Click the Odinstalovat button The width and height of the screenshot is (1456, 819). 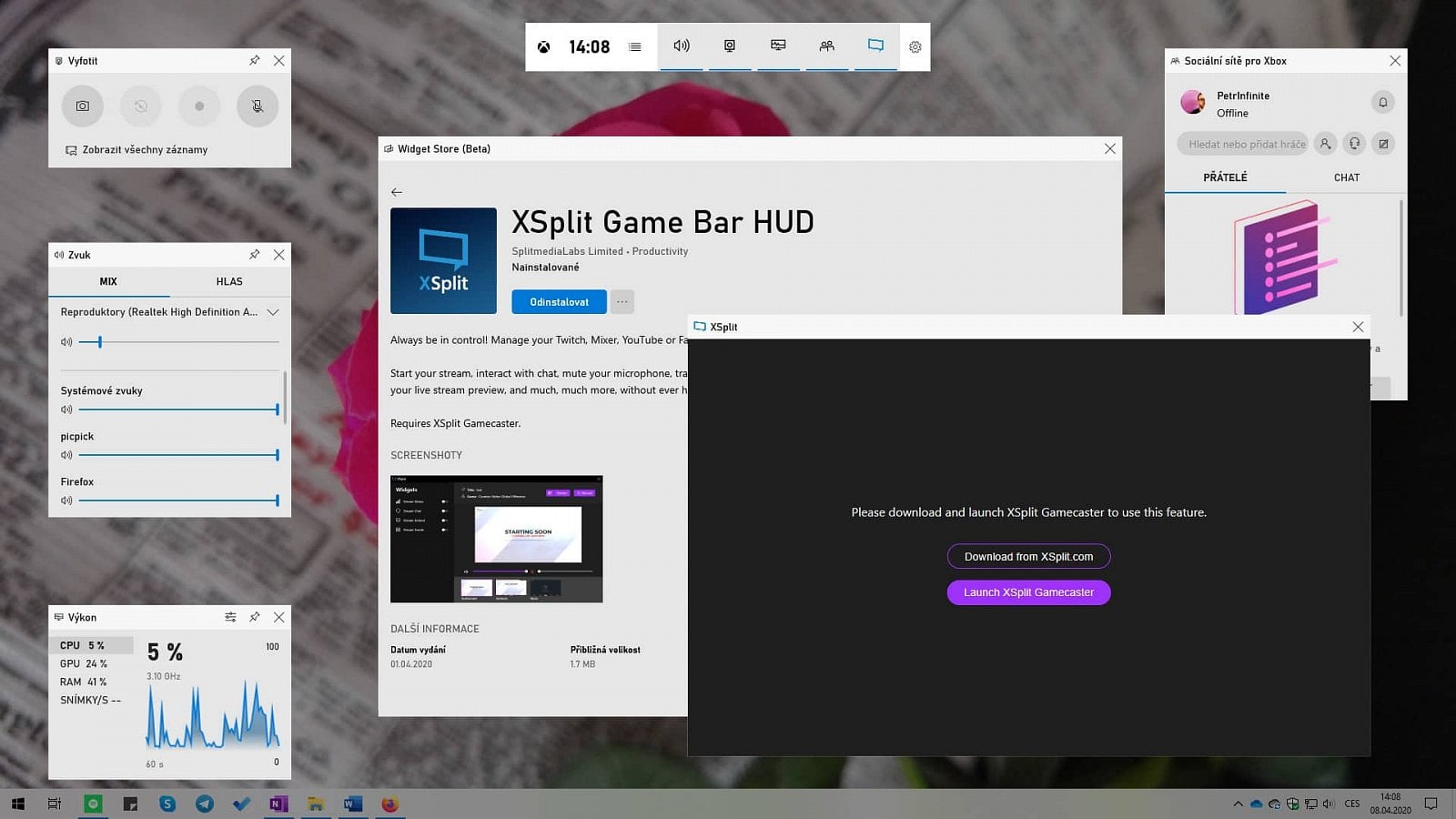pos(559,302)
